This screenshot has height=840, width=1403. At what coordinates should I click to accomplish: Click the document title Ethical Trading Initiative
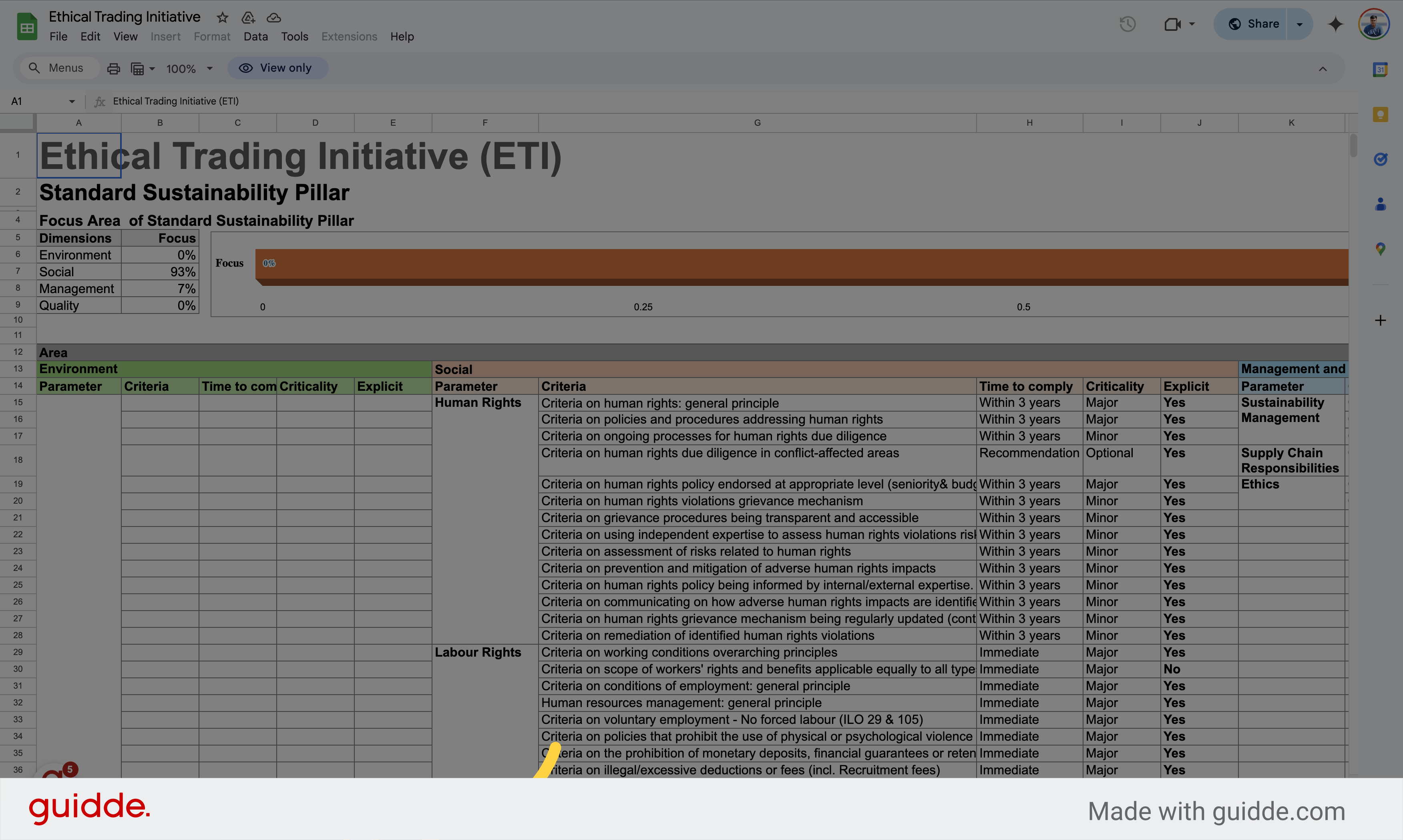[x=125, y=17]
